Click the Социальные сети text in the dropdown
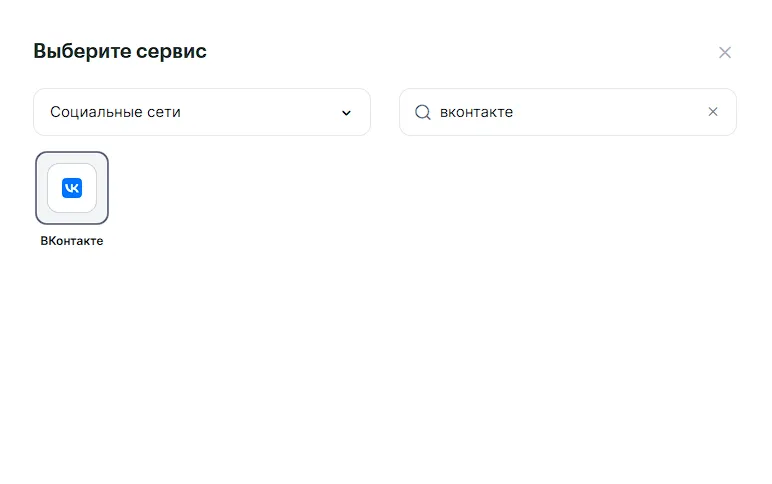This screenshot has width=772, height=484. pyautogui.click(x=115, y=112)
